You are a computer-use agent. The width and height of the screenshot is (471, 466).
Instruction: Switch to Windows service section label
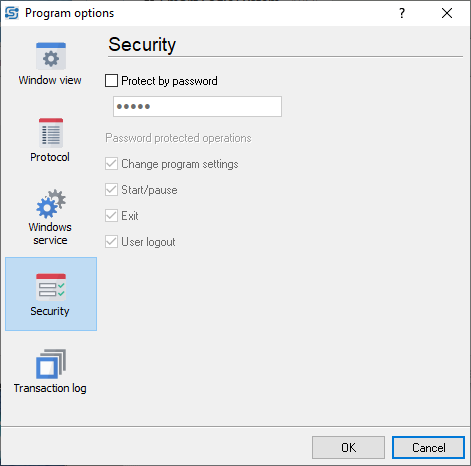pyautogui.click(x=50, y=234)
